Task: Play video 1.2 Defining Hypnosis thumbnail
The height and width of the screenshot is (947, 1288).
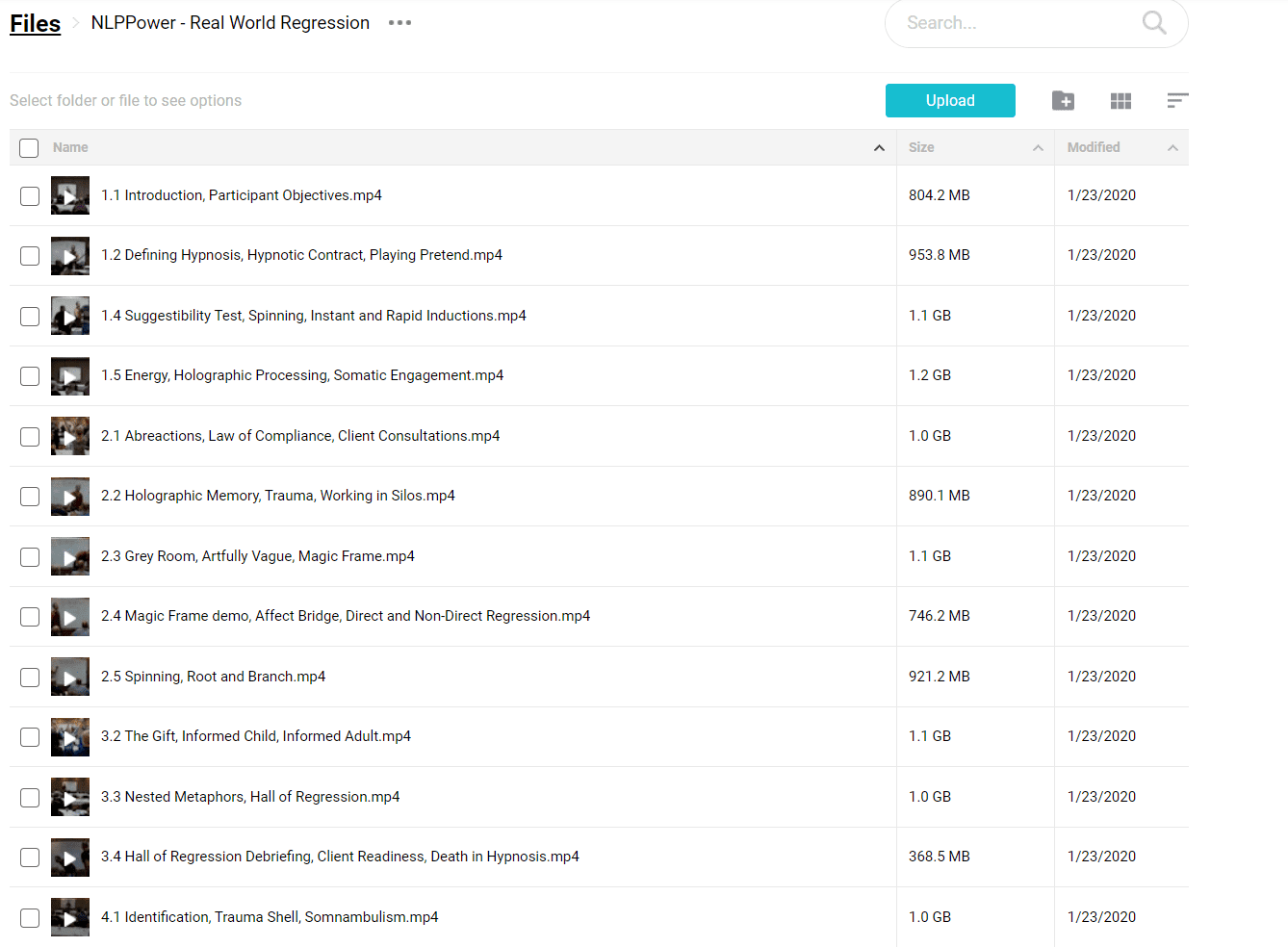Action: tap(70, 256)
